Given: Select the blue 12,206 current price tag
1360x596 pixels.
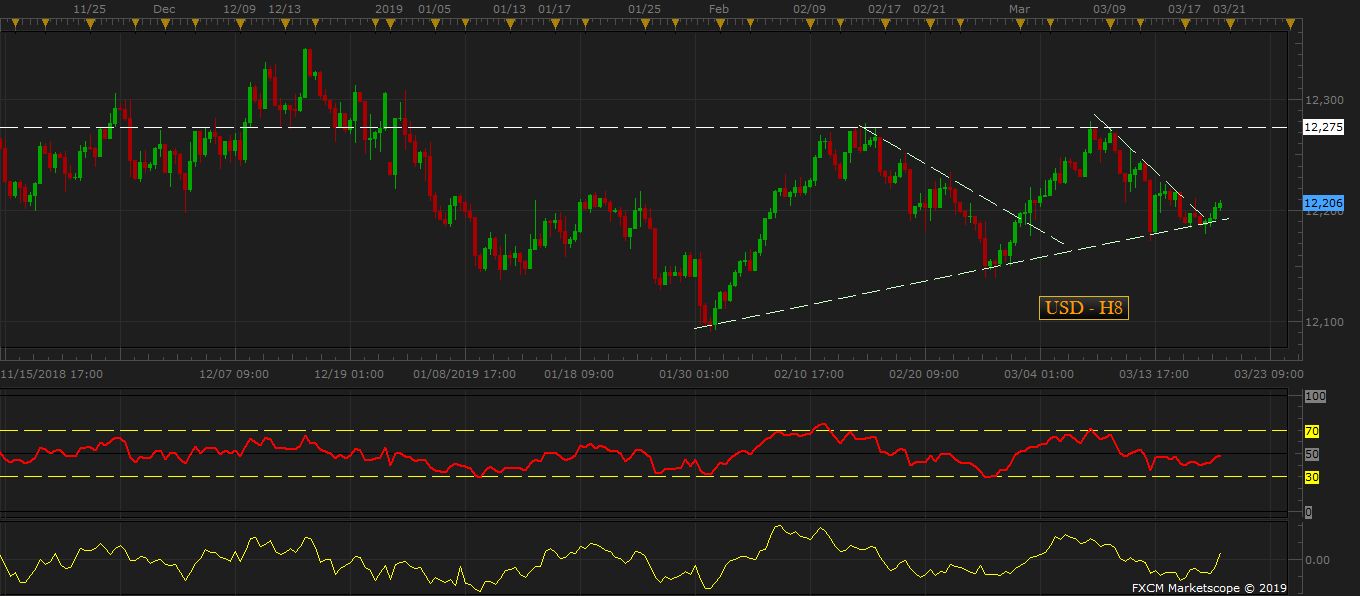Looking at the screenshot, I should pos(1323,202).
